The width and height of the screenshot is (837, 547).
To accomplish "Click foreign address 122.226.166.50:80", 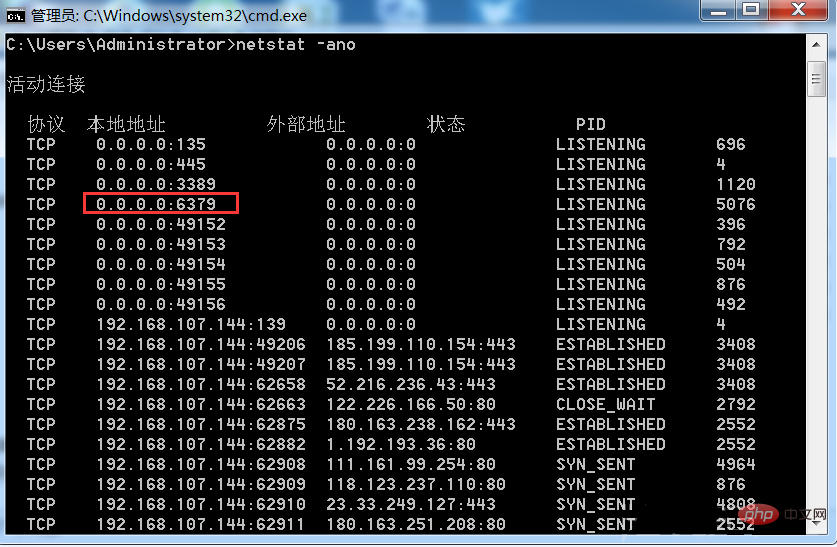I will [411, 404].
